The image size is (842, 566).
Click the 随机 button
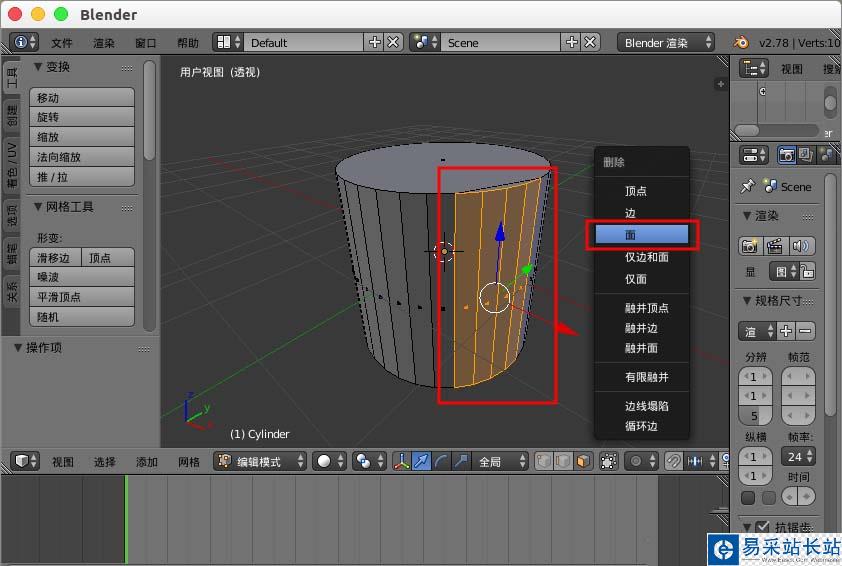(82, 317)
